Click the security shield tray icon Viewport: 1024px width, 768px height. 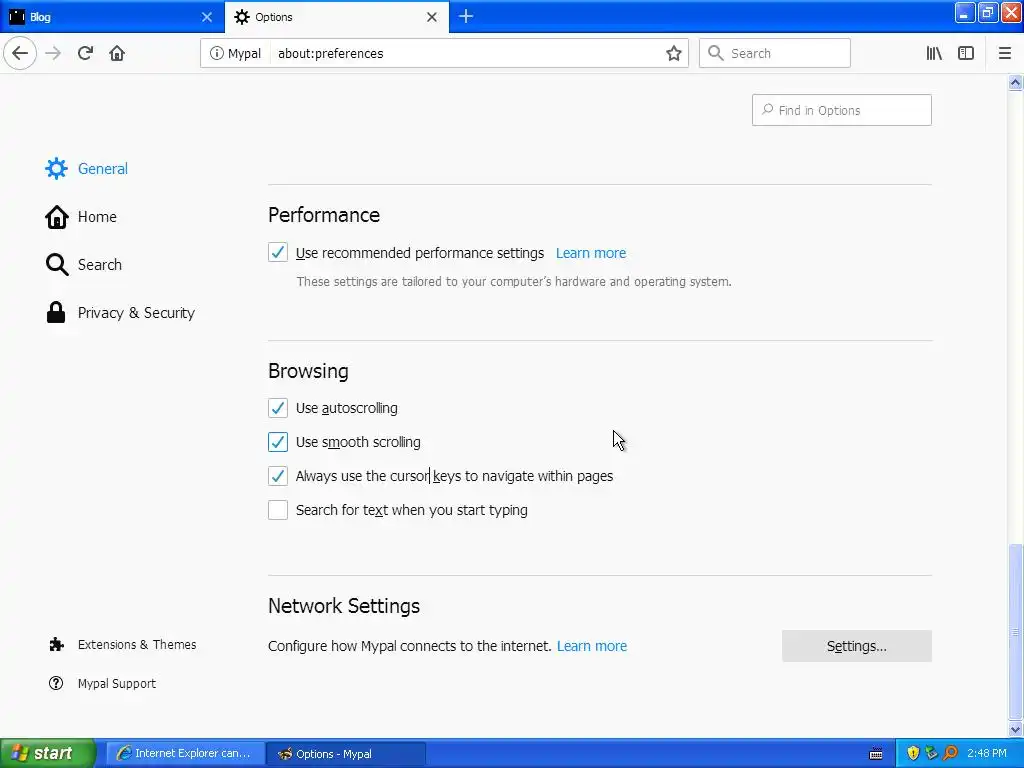[x=913, y=754]
